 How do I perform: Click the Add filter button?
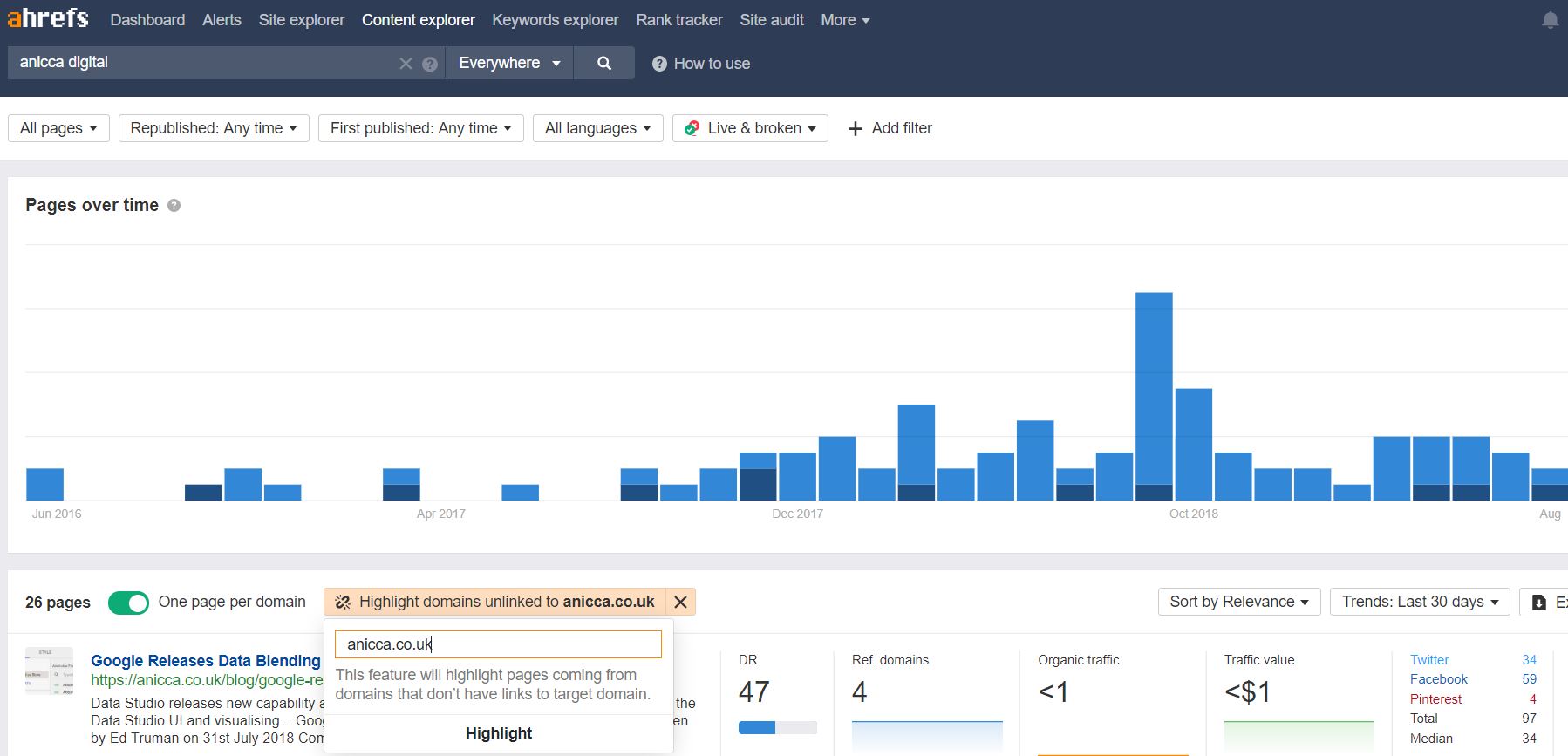pos(890,128)
